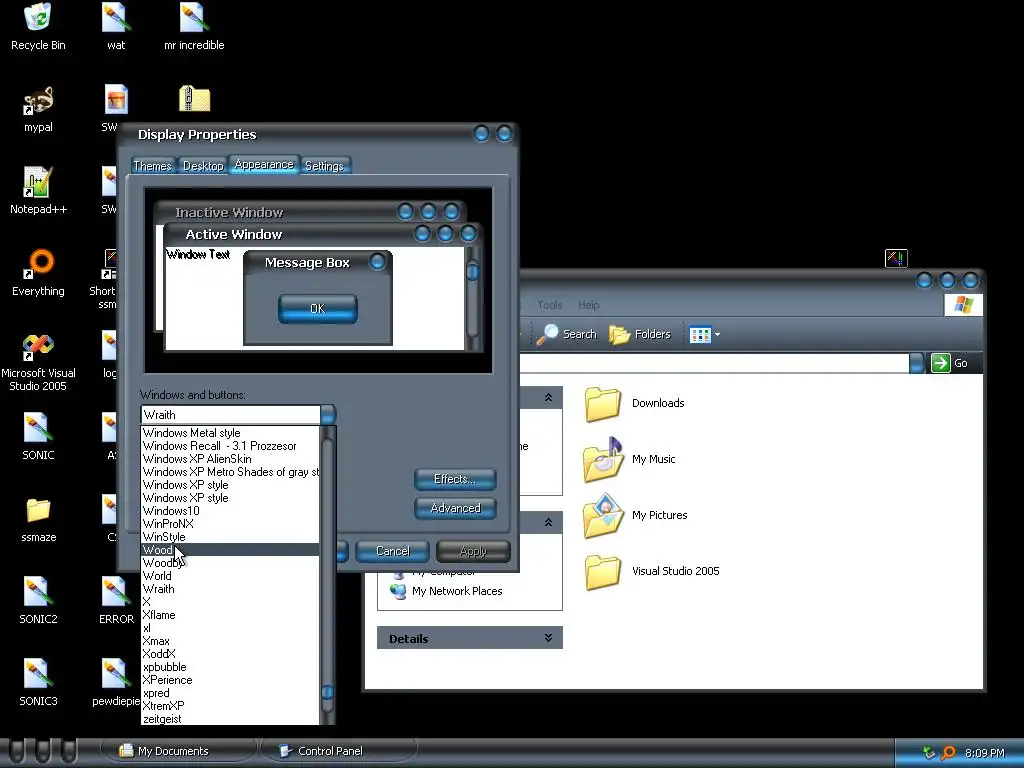
Task: Click the style list scrollbar thumb
Action: point(328,692)
